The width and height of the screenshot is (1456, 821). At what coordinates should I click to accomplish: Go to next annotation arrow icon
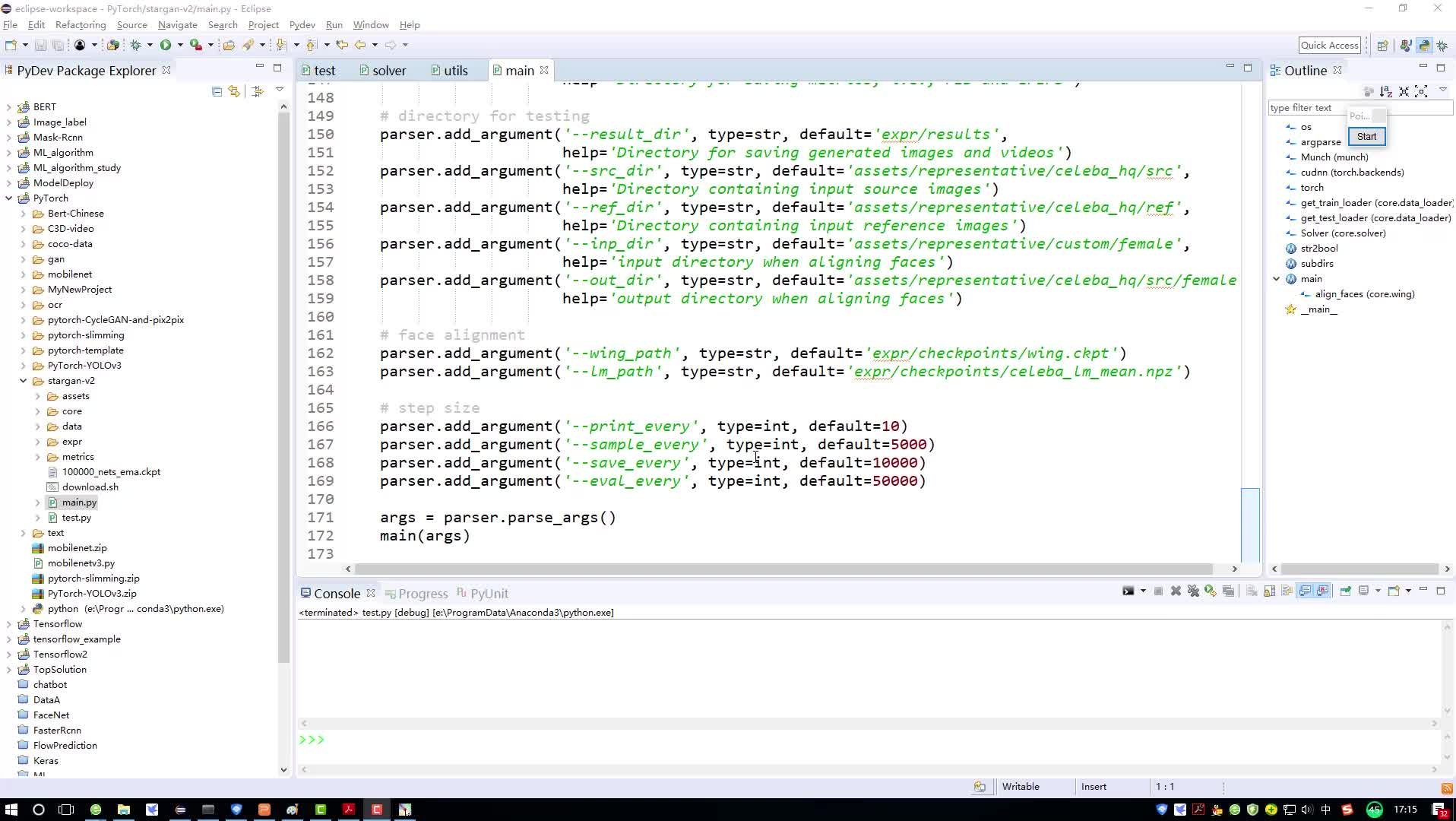click(x=281, y=45)
